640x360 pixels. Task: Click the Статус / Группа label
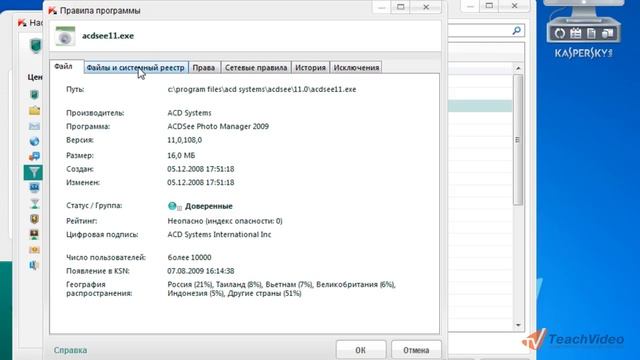(94, 206)
